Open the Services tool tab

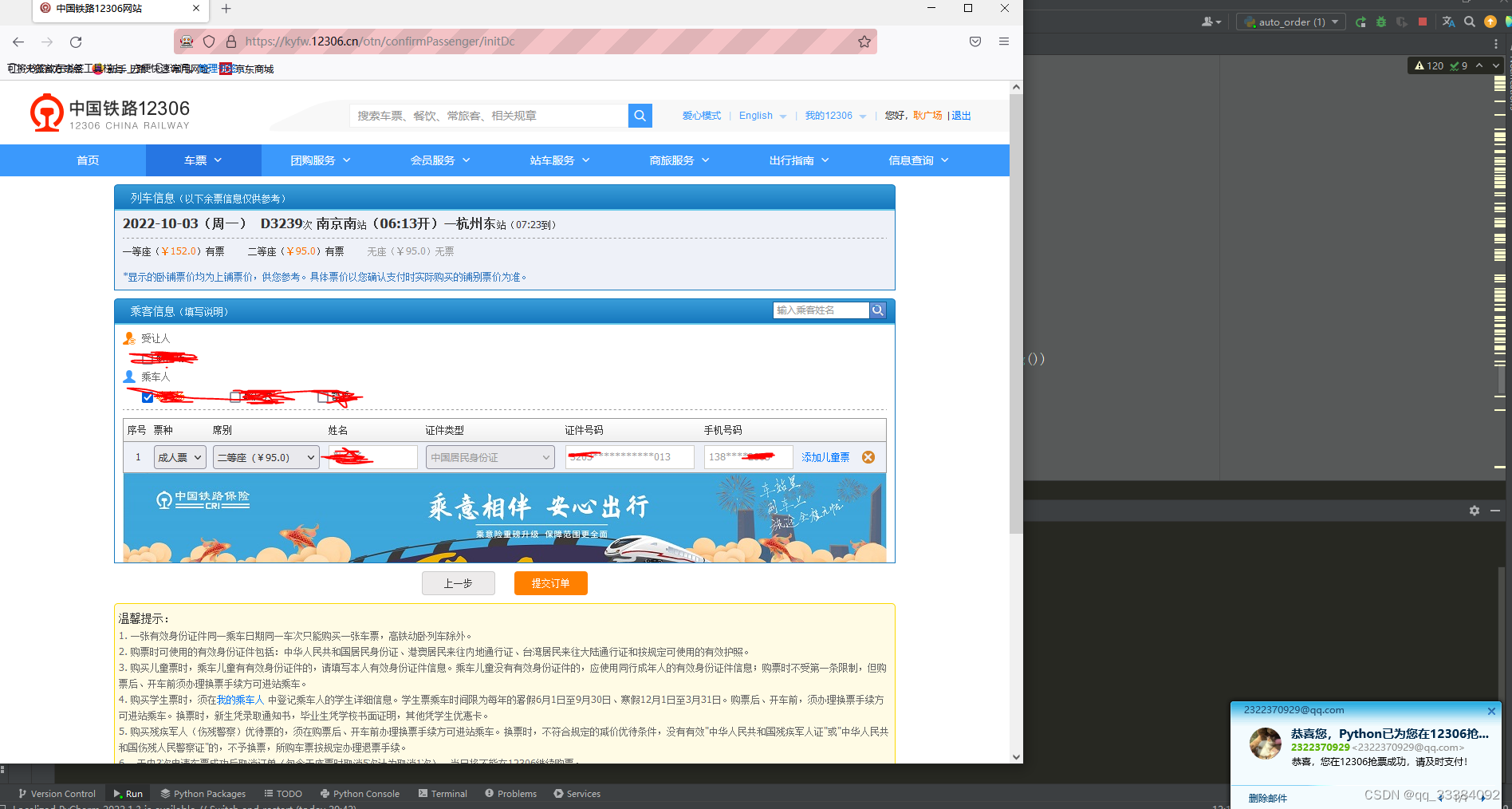(577, 794)
